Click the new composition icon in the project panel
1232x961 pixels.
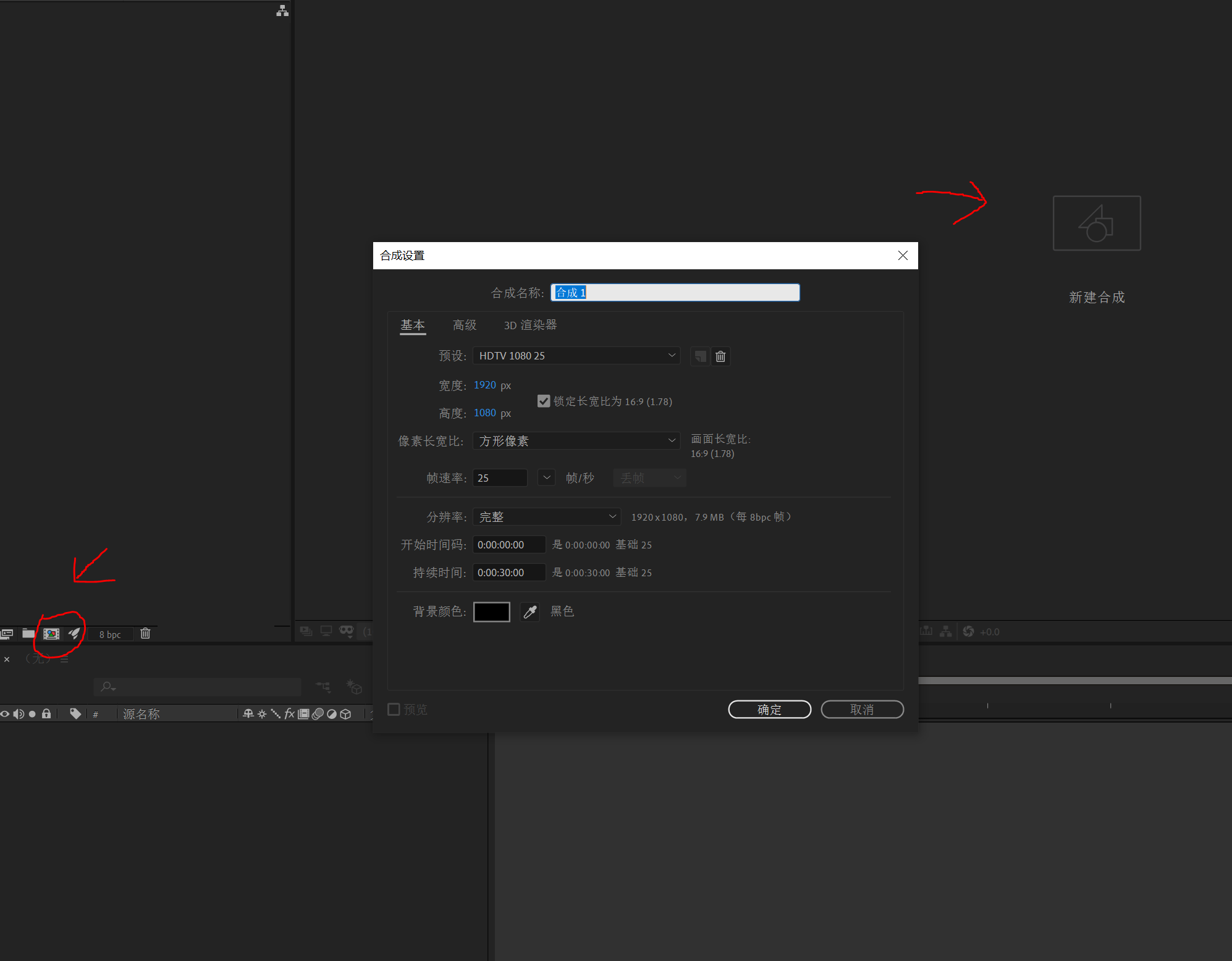coord(51,634)
